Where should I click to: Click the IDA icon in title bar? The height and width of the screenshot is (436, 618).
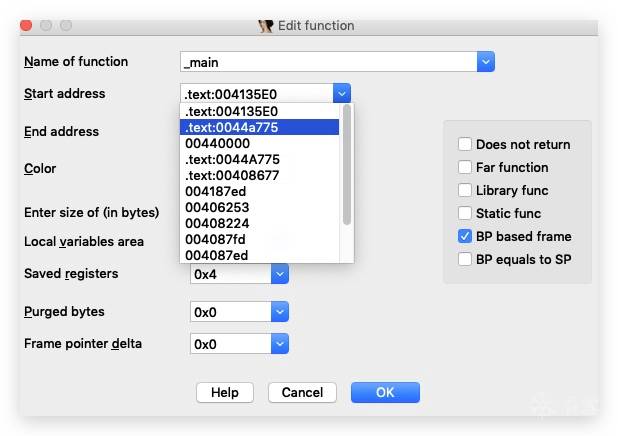click(266, 26)
